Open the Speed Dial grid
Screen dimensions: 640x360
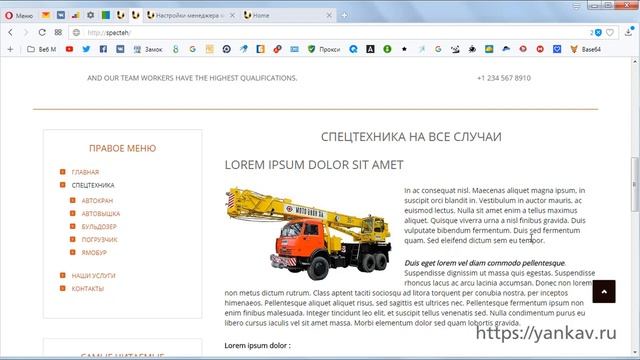coord(58,32)
